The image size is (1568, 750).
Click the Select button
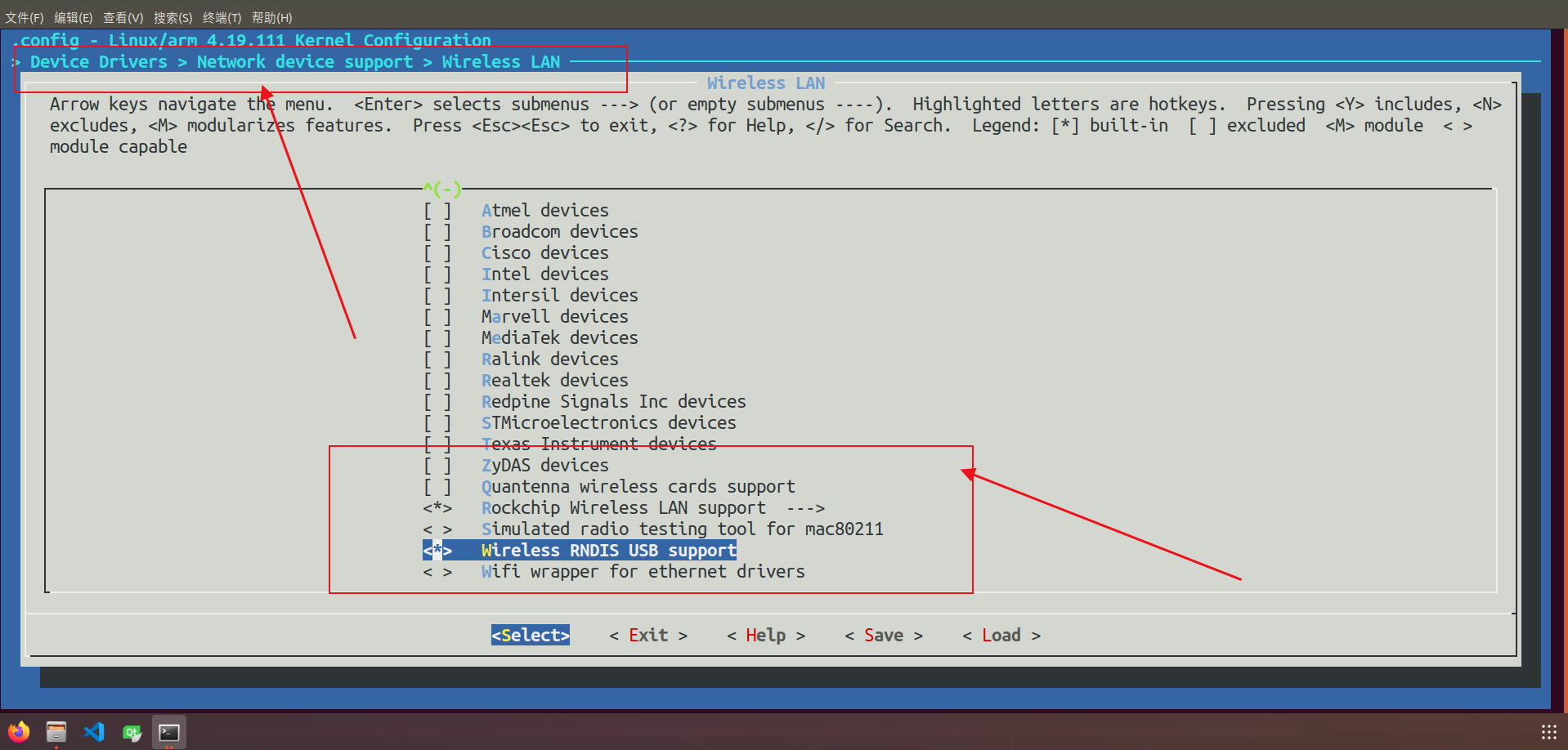coord(531,636)
